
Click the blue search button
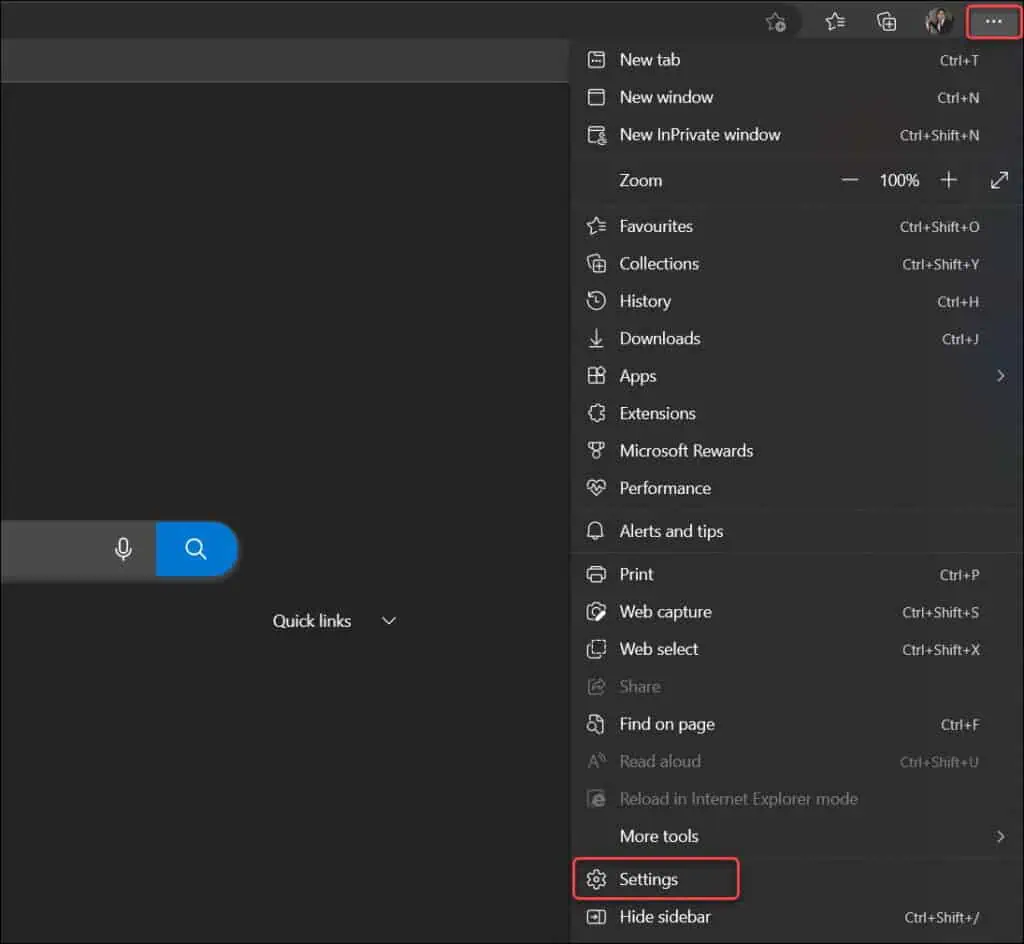(x=197, y=549)
